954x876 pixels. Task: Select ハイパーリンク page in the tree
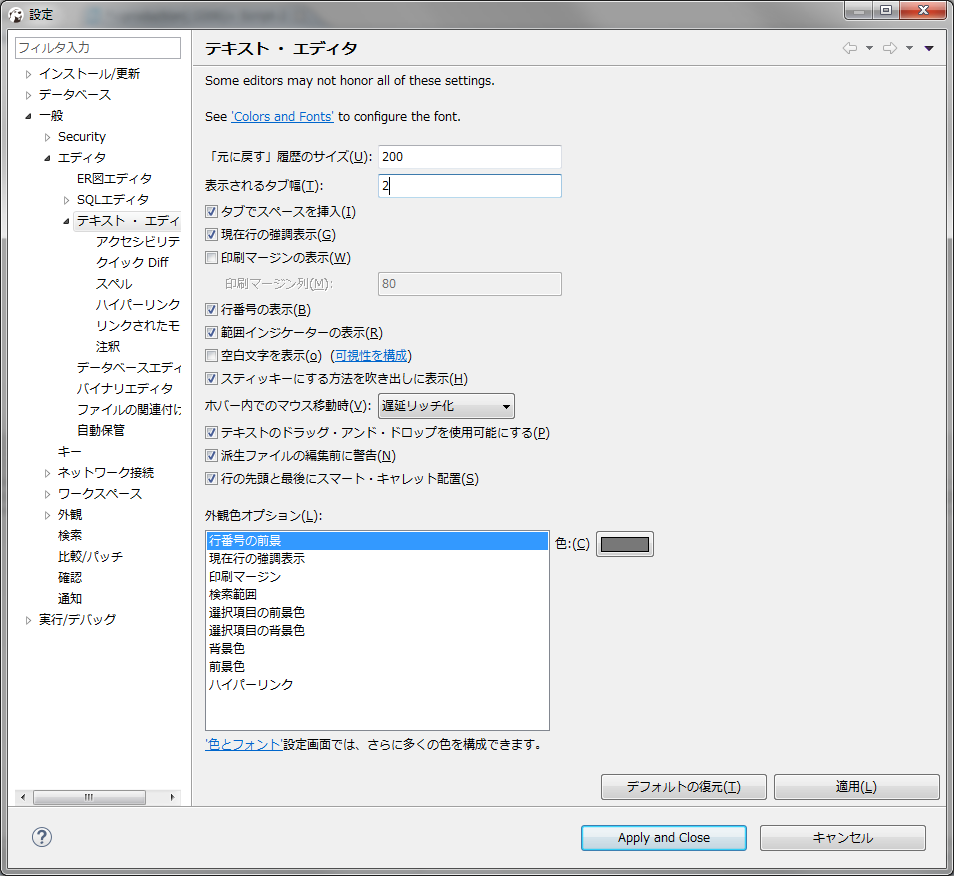138,305
